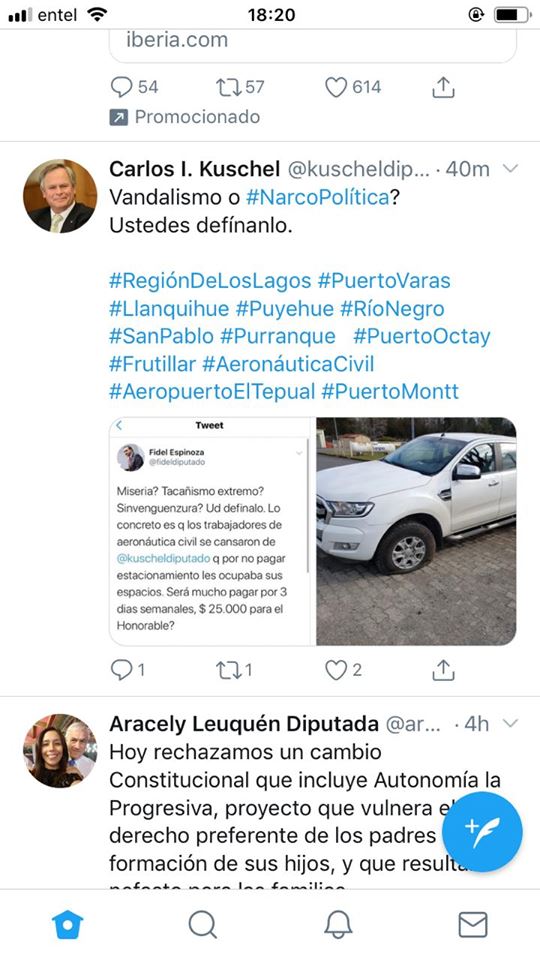
Task: Tap the compose new tweet button
Action: (482, 832)
